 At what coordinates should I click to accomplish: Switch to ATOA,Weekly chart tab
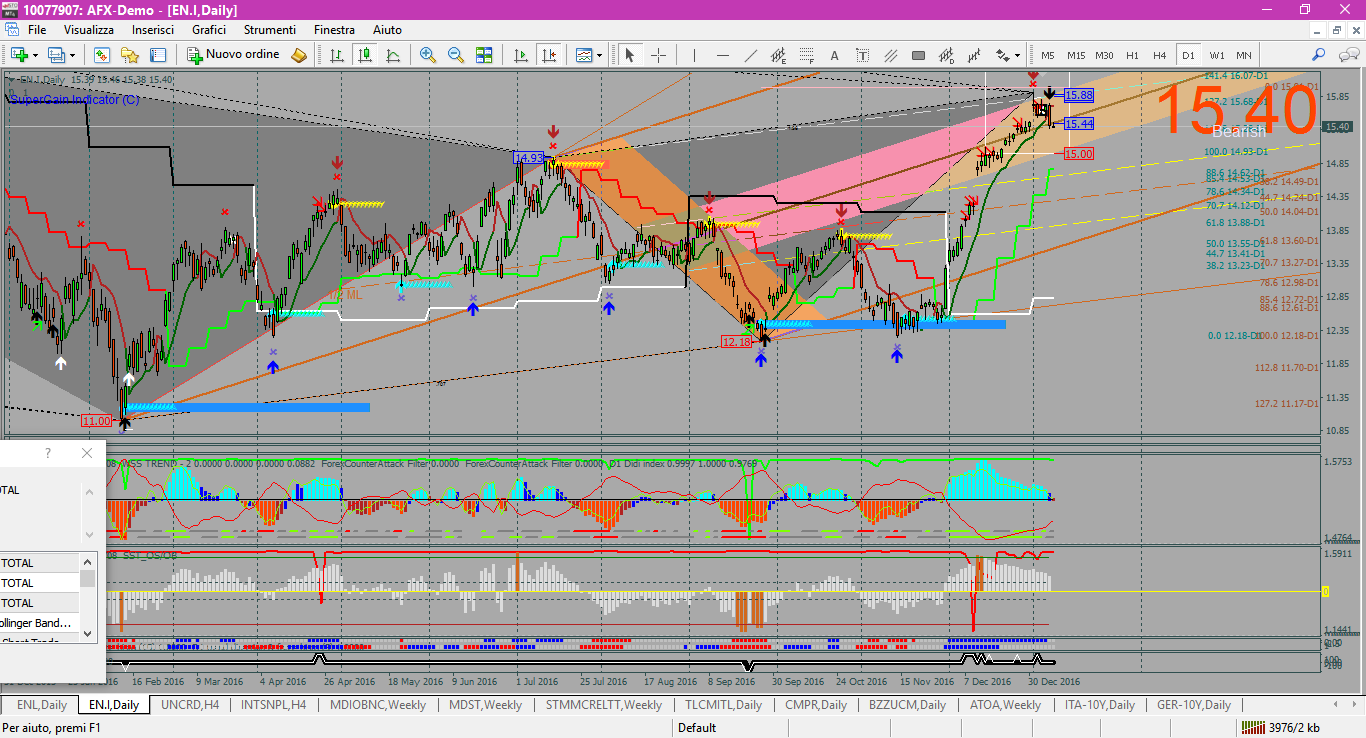click(1006, 705)
